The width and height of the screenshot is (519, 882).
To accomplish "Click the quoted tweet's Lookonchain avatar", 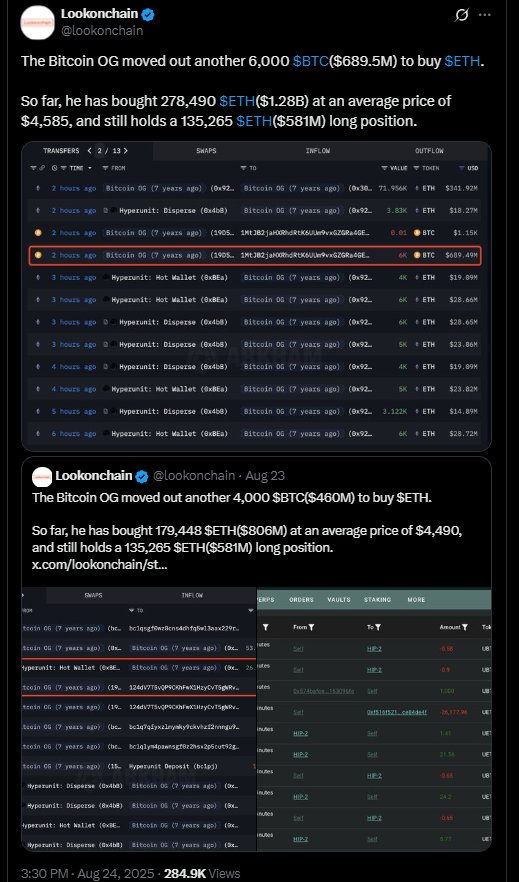I will pos(42,476).
